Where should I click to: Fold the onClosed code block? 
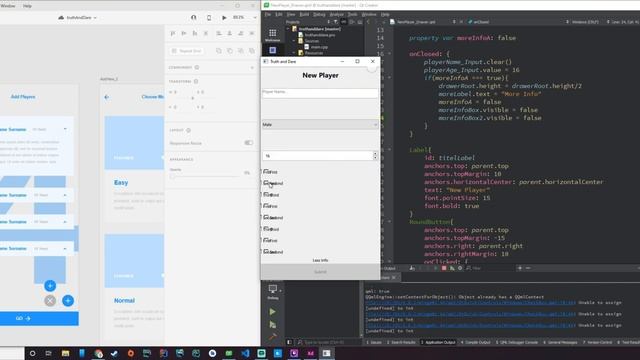389,53
